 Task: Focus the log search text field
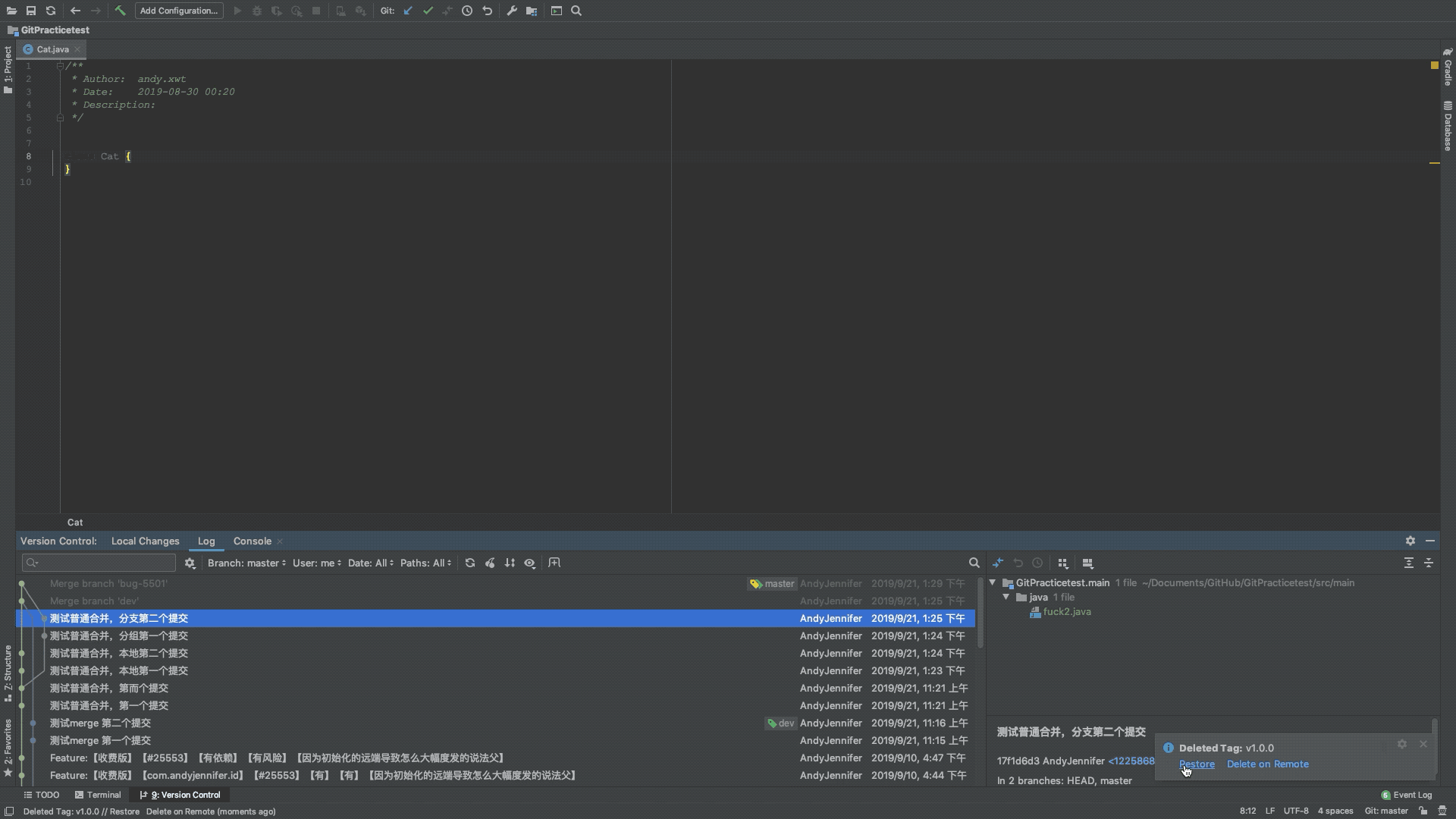pyautogui.click(x=99, y=563)
